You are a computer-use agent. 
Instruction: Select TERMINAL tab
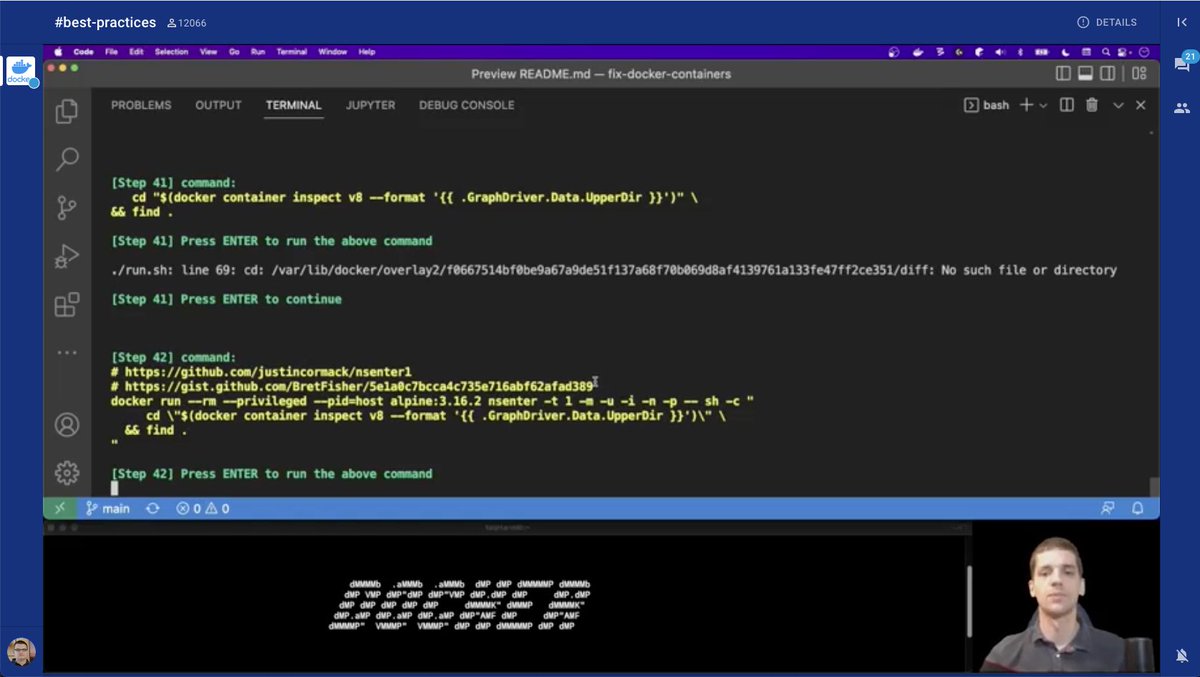click(294, 105)
